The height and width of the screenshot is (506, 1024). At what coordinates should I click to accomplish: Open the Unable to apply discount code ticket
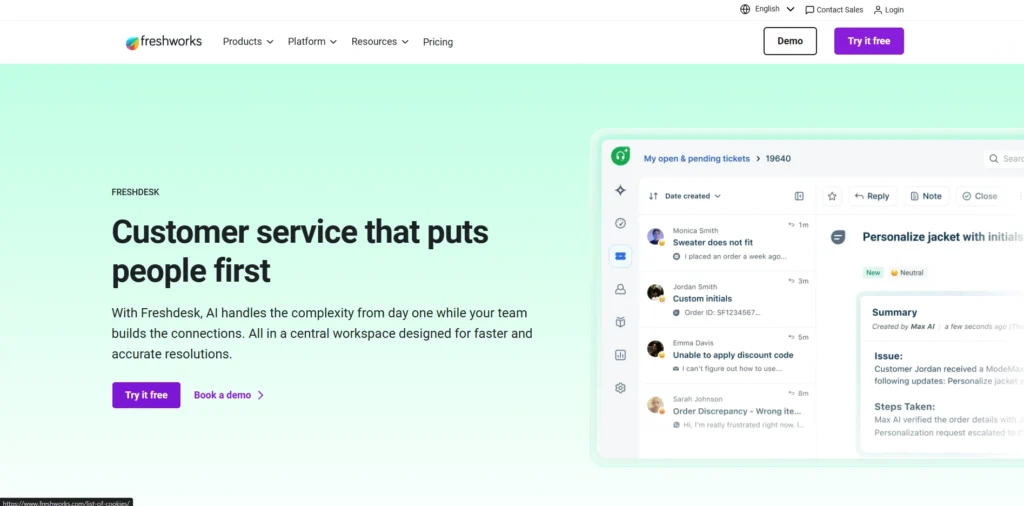pos(733,355)
